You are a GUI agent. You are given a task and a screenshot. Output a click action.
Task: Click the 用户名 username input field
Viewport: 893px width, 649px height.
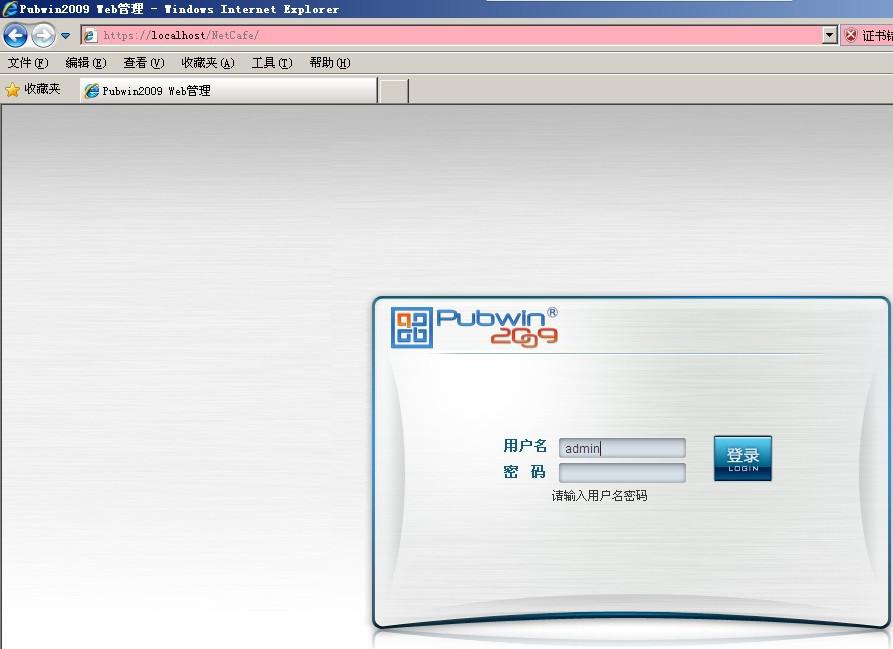pos(622,448)
